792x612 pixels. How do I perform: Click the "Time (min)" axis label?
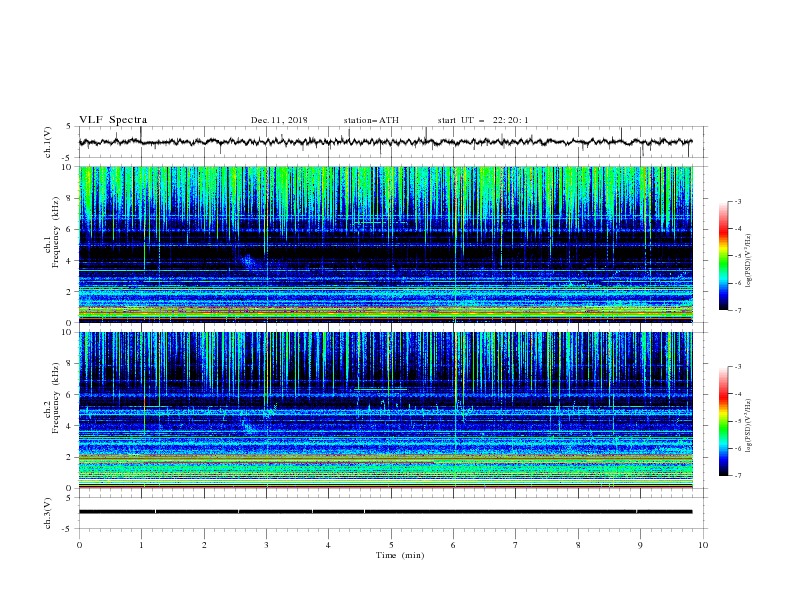(400, 555)
